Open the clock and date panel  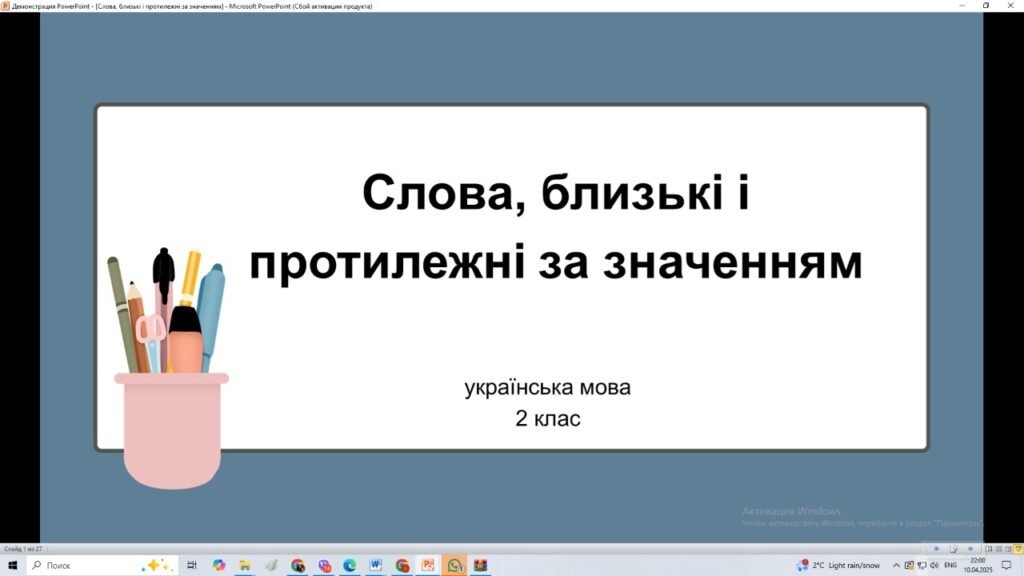[x=977, y=565]
